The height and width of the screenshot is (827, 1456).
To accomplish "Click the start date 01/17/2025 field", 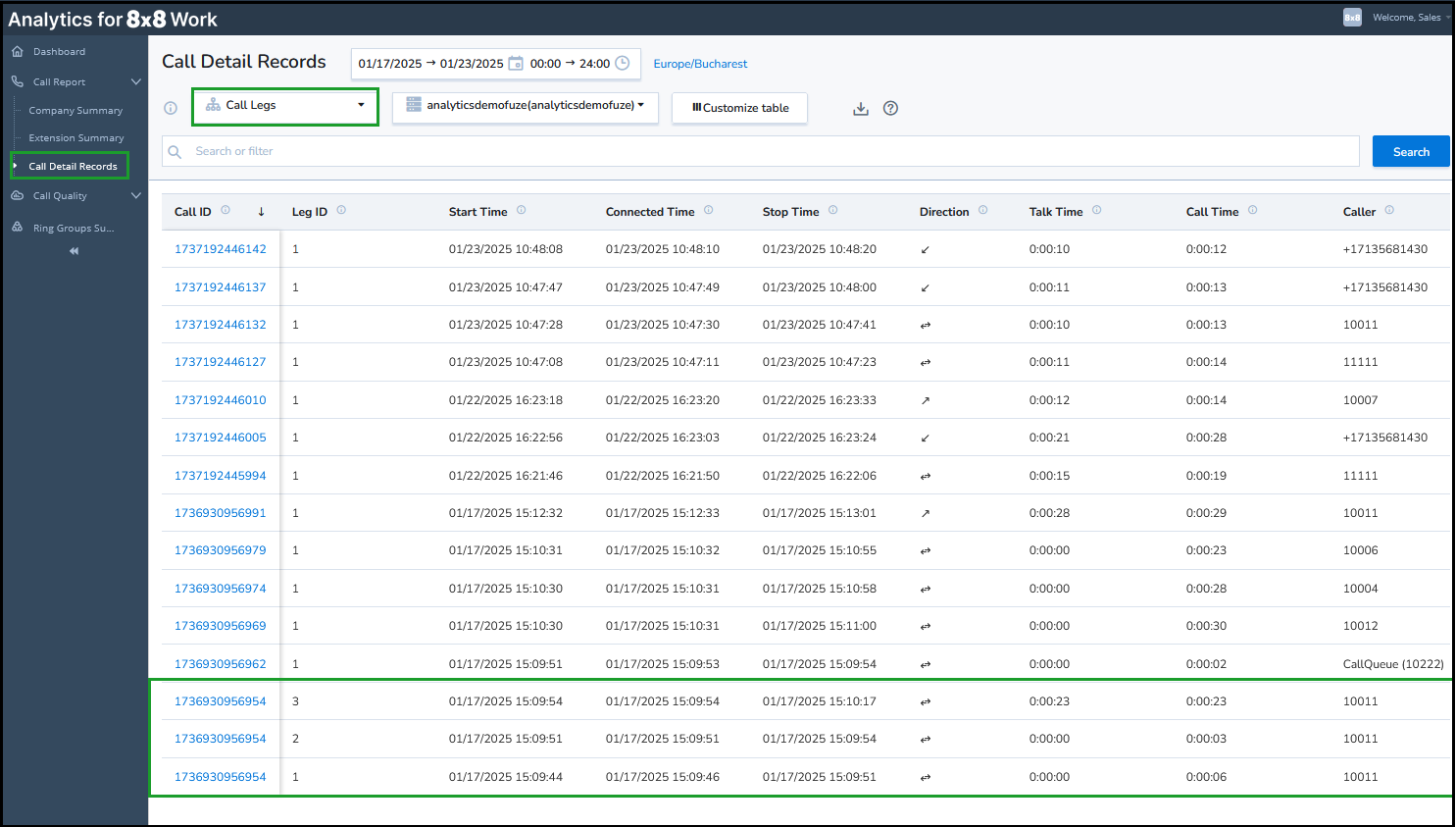I will pos(390,64).
